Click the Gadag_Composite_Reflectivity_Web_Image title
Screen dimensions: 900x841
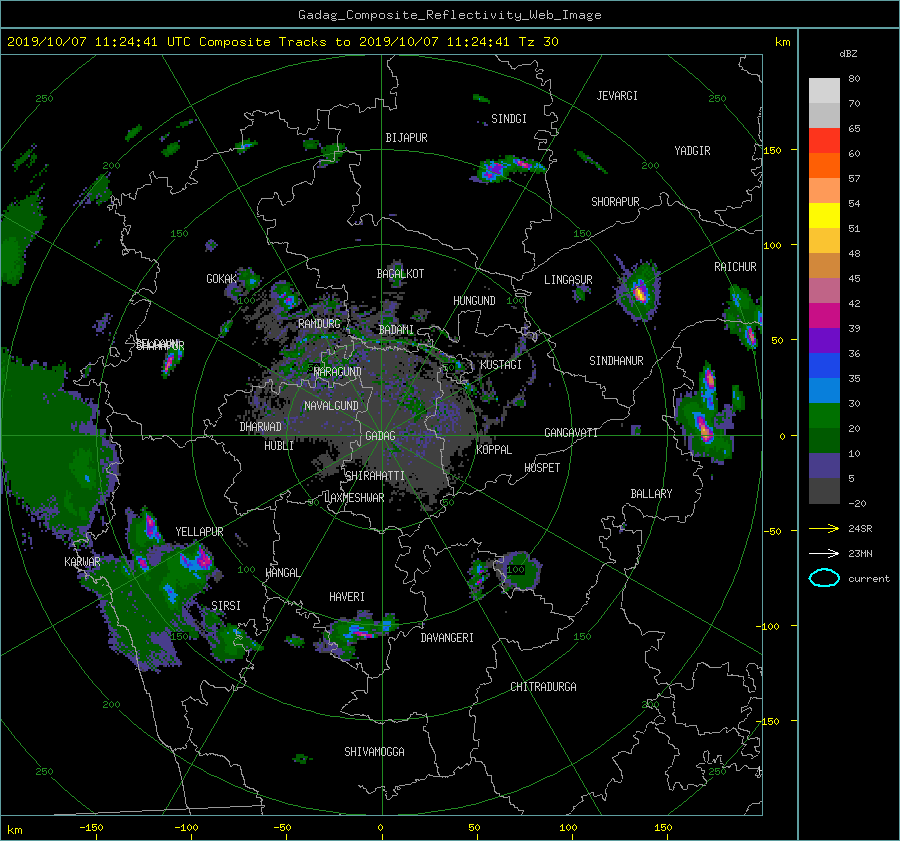click(449, 15)
